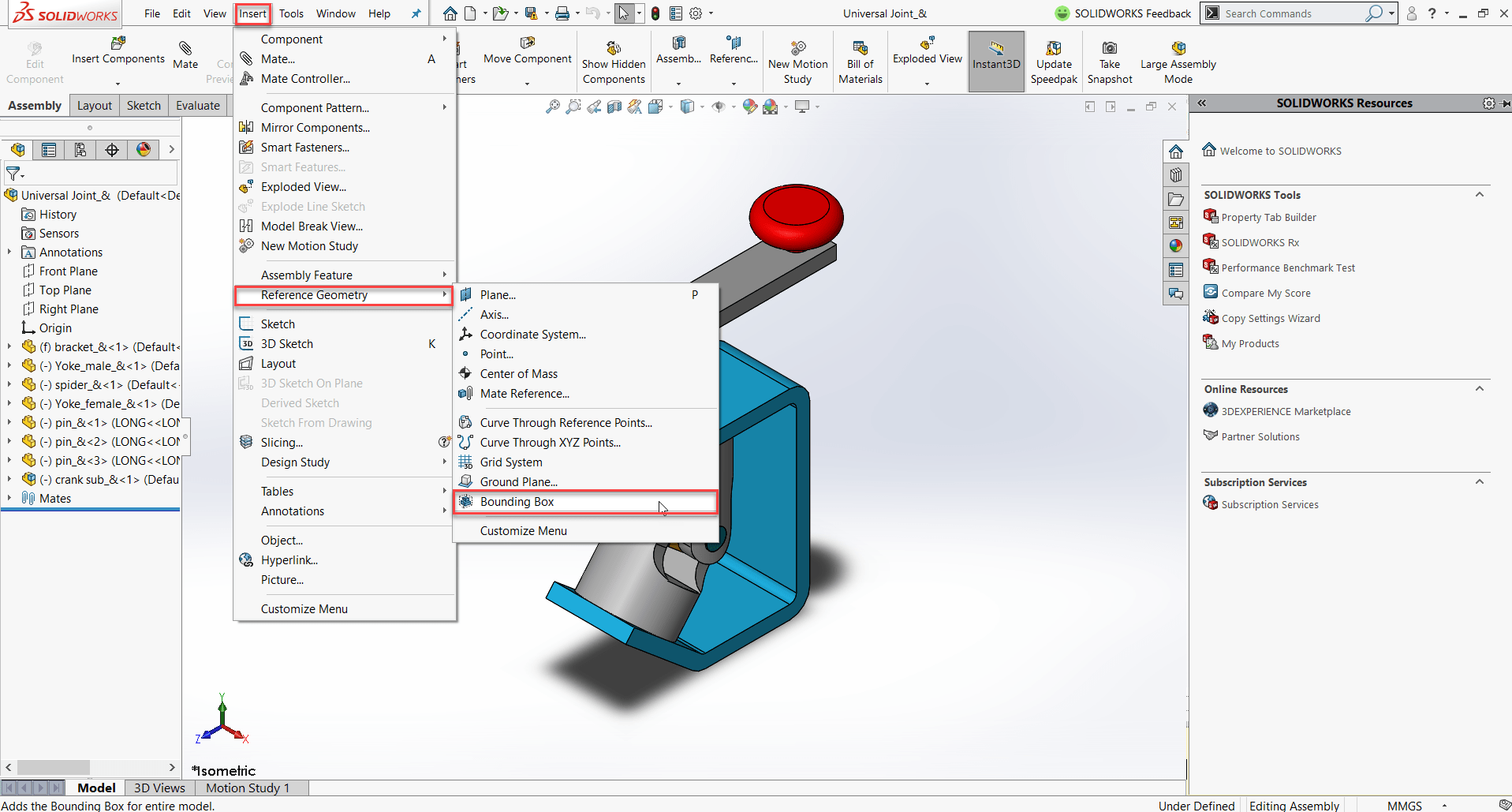Screen dimensions: 1512x812
Task: Run Update Speedpak
Action: [x=1055, y=59]
